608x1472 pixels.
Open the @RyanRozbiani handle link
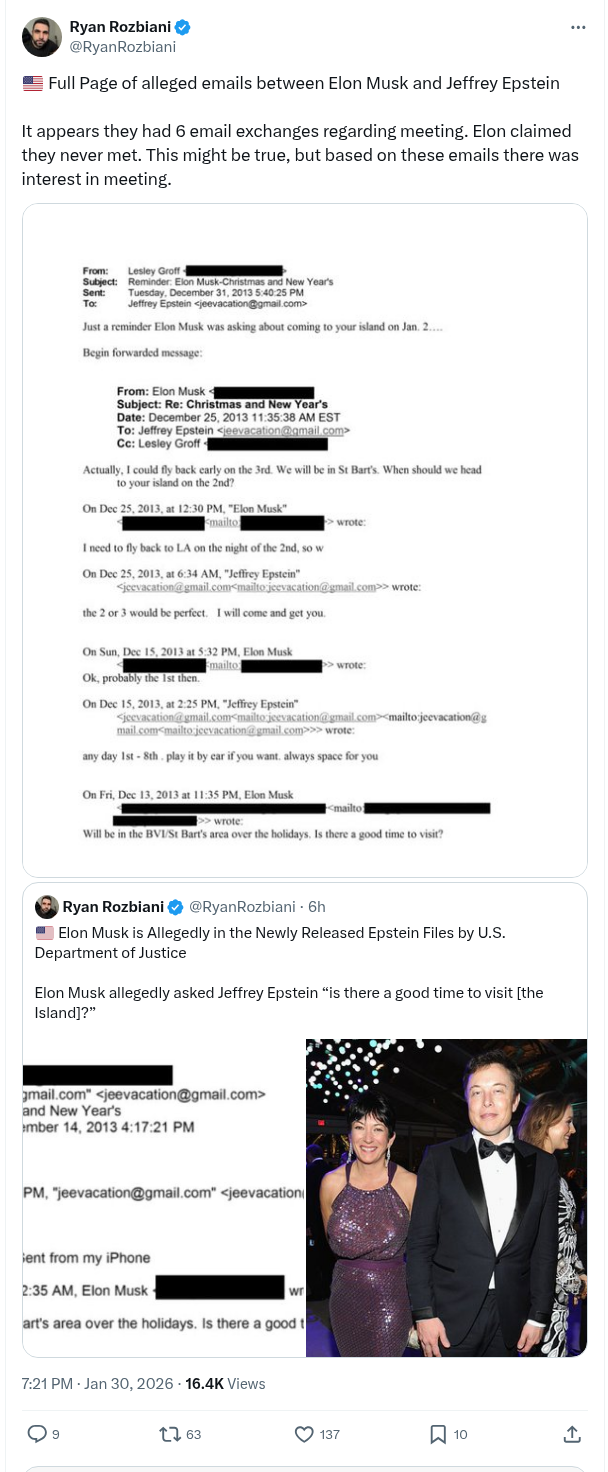click(122, 46)
